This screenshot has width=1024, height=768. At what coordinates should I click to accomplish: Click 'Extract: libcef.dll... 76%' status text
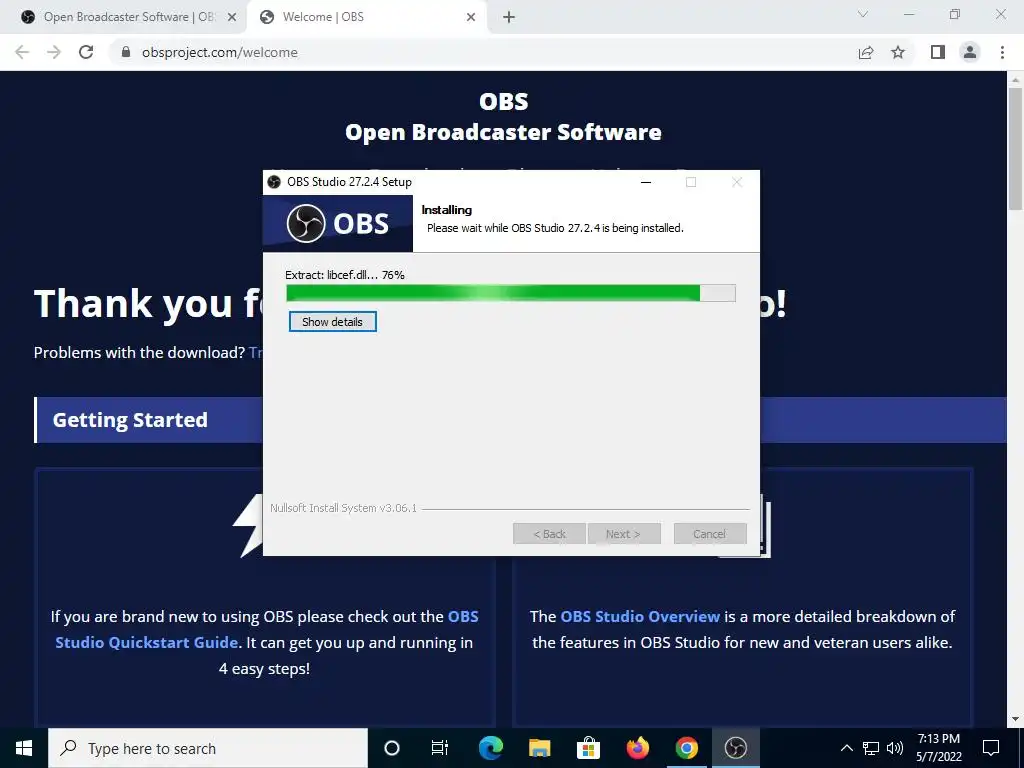tap(345, 275)
